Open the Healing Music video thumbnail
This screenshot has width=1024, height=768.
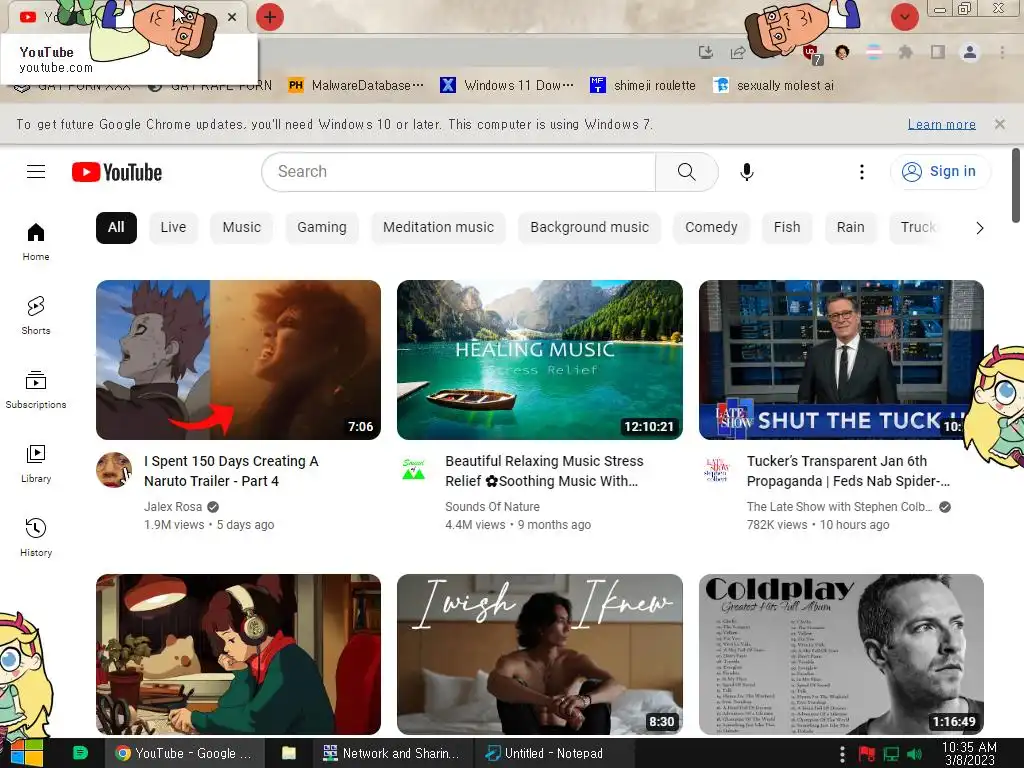[540, 360]
